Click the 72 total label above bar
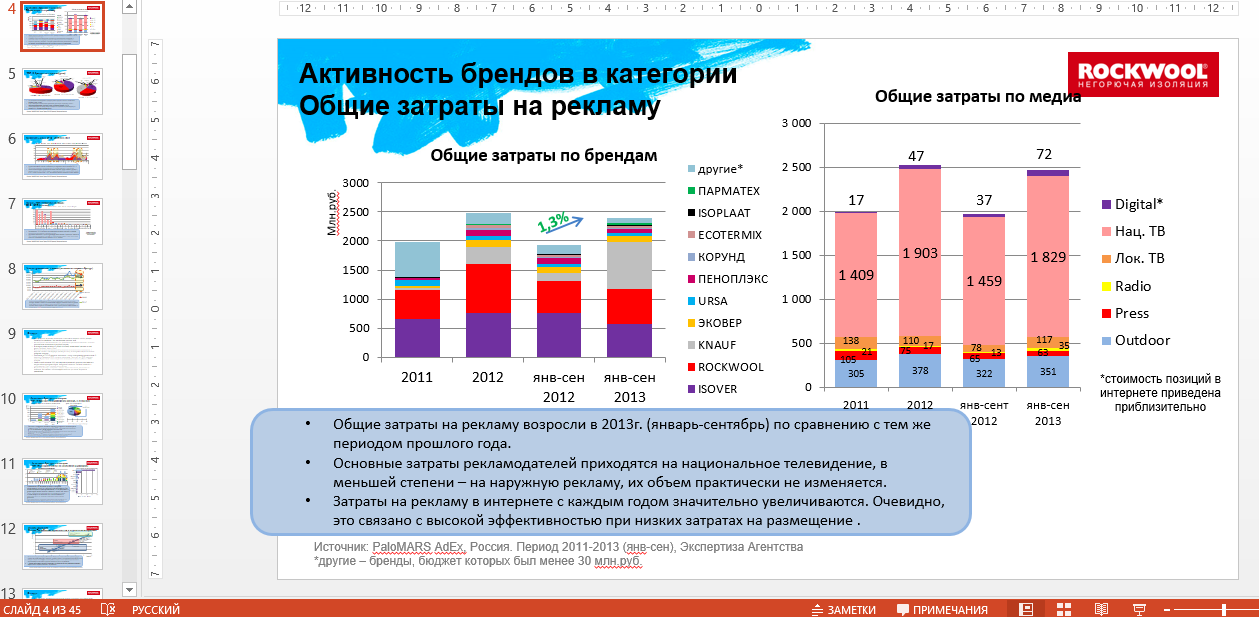Viewport: 1259px width, 617px height. tap(1044, 154)
